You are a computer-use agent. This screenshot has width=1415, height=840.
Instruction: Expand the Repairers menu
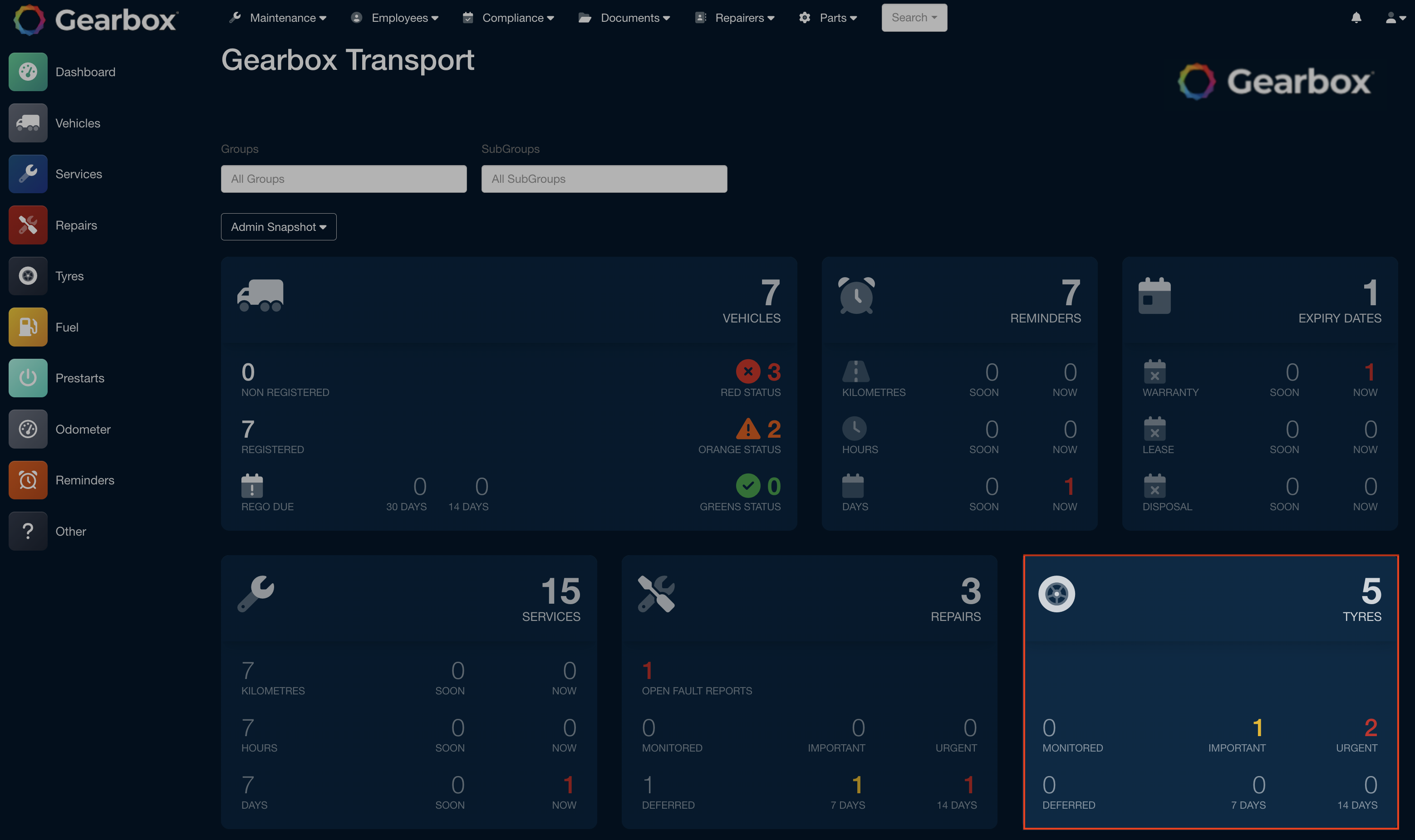[x=734, y=18]
